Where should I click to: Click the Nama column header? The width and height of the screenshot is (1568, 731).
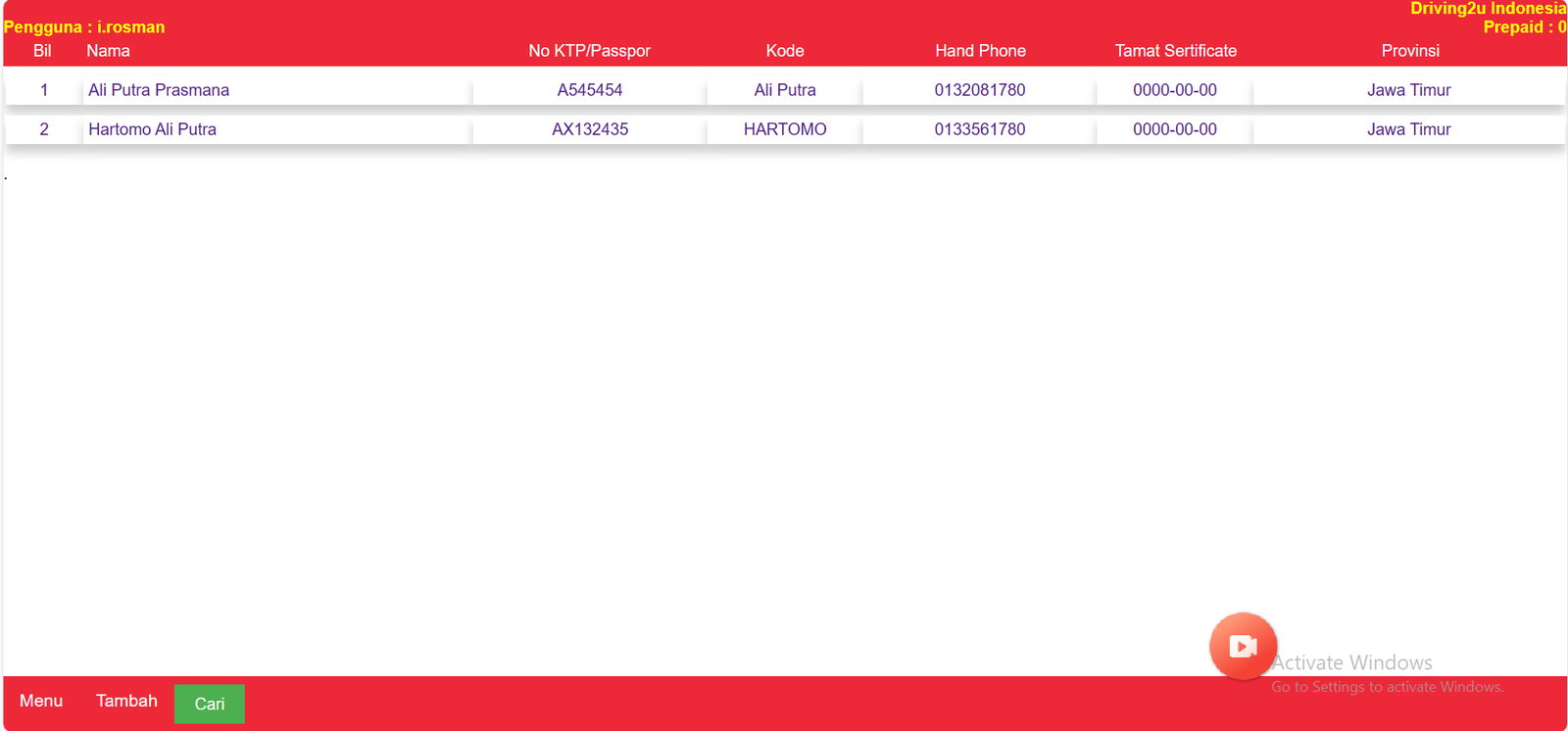click(x=108, y=51)
